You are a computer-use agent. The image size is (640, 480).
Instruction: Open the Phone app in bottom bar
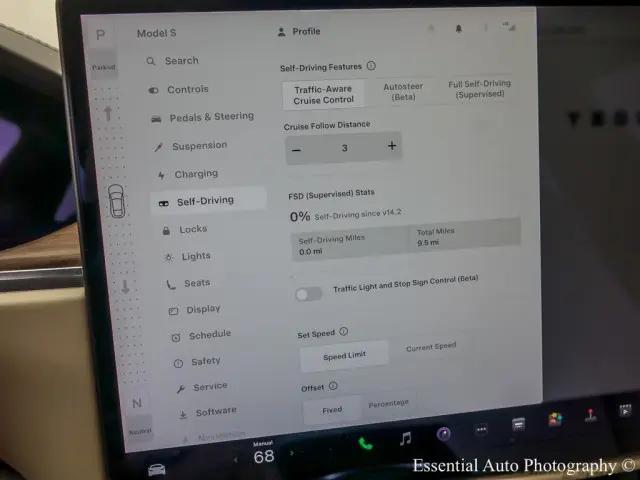[x=365, y=443]
